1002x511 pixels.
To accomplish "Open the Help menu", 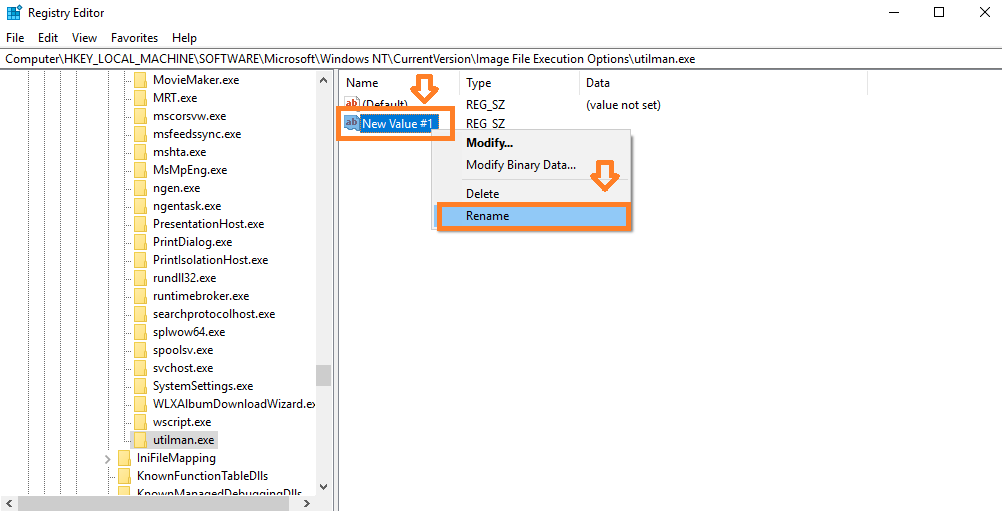I will [x=185, y=38].
